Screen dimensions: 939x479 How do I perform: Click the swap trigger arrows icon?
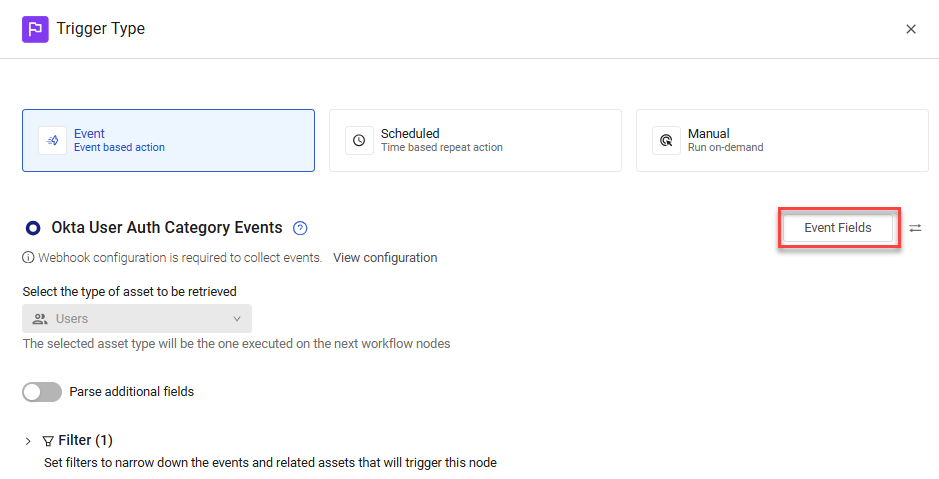(915, 228)
